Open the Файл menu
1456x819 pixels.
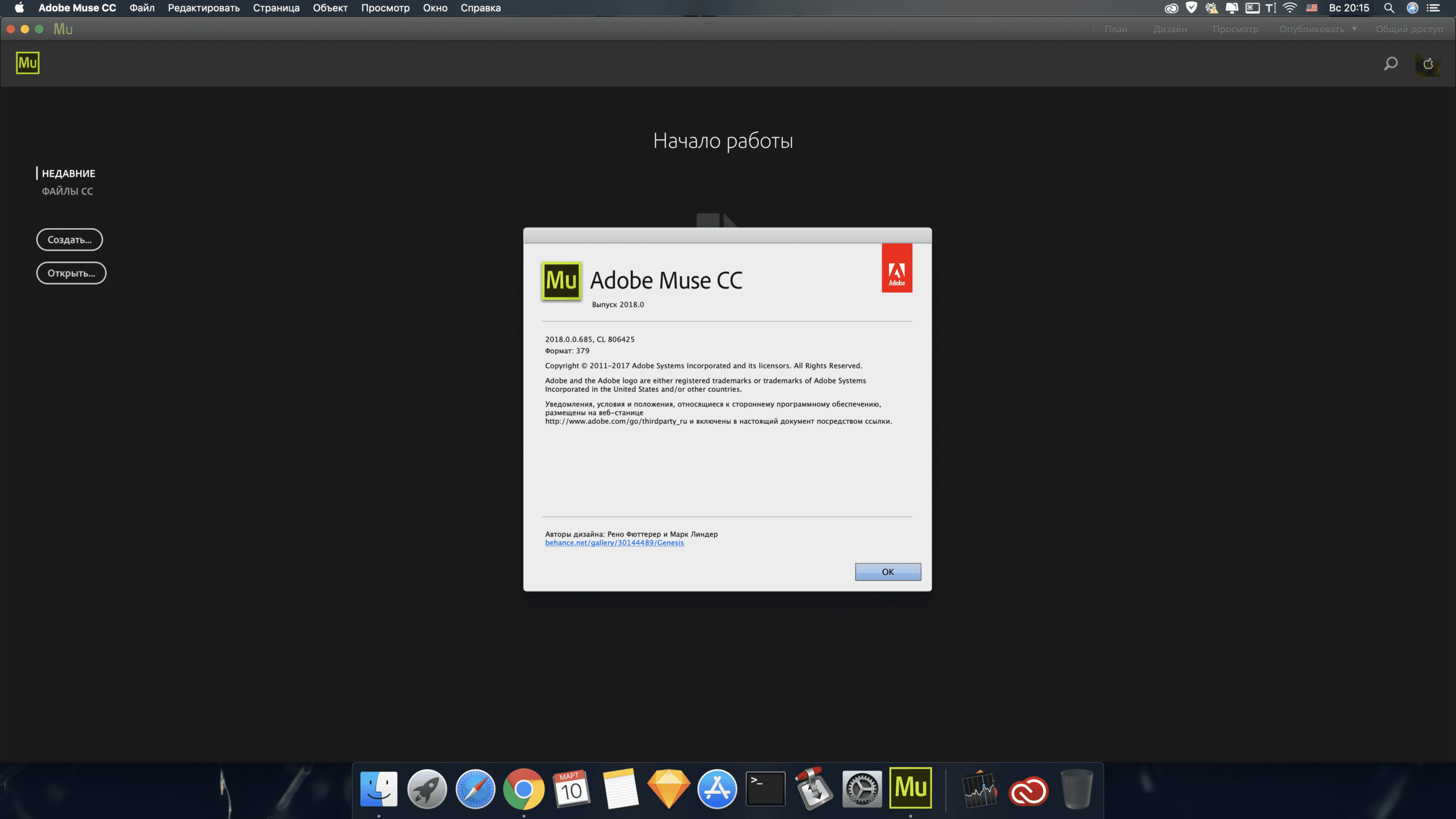142,8
